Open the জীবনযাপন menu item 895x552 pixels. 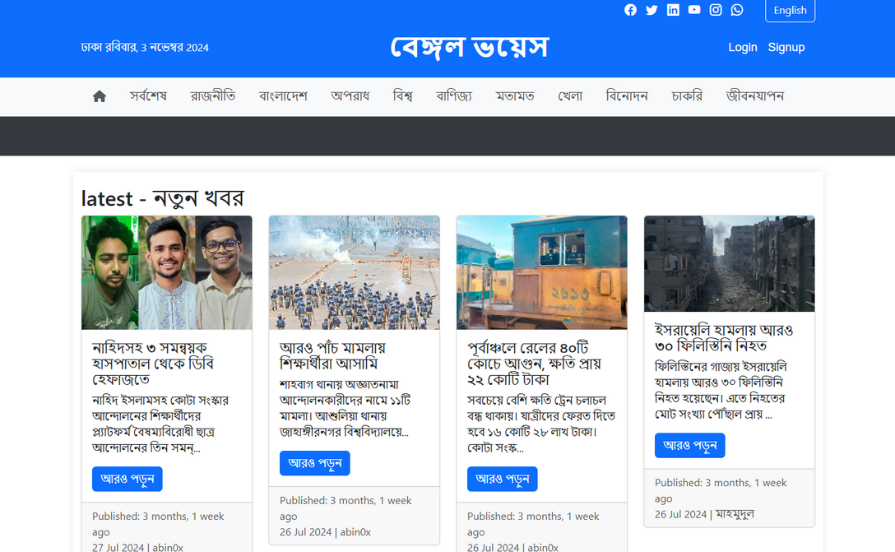755,96
